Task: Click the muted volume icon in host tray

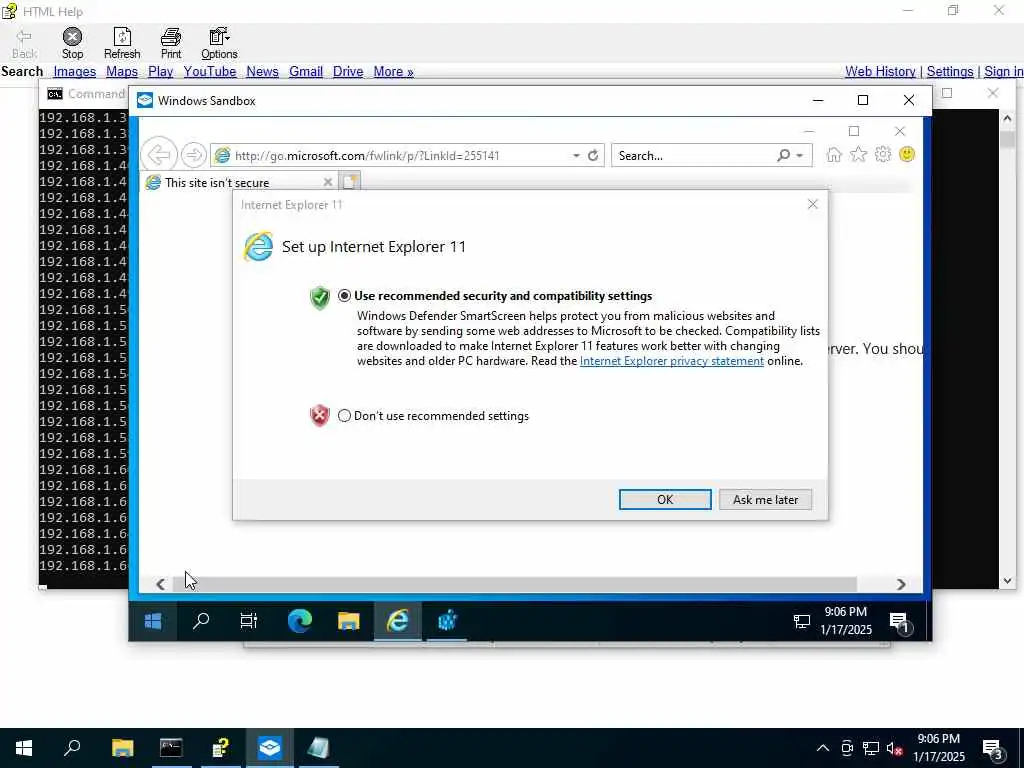Action: pyautogui.click(x=894, y=748)
